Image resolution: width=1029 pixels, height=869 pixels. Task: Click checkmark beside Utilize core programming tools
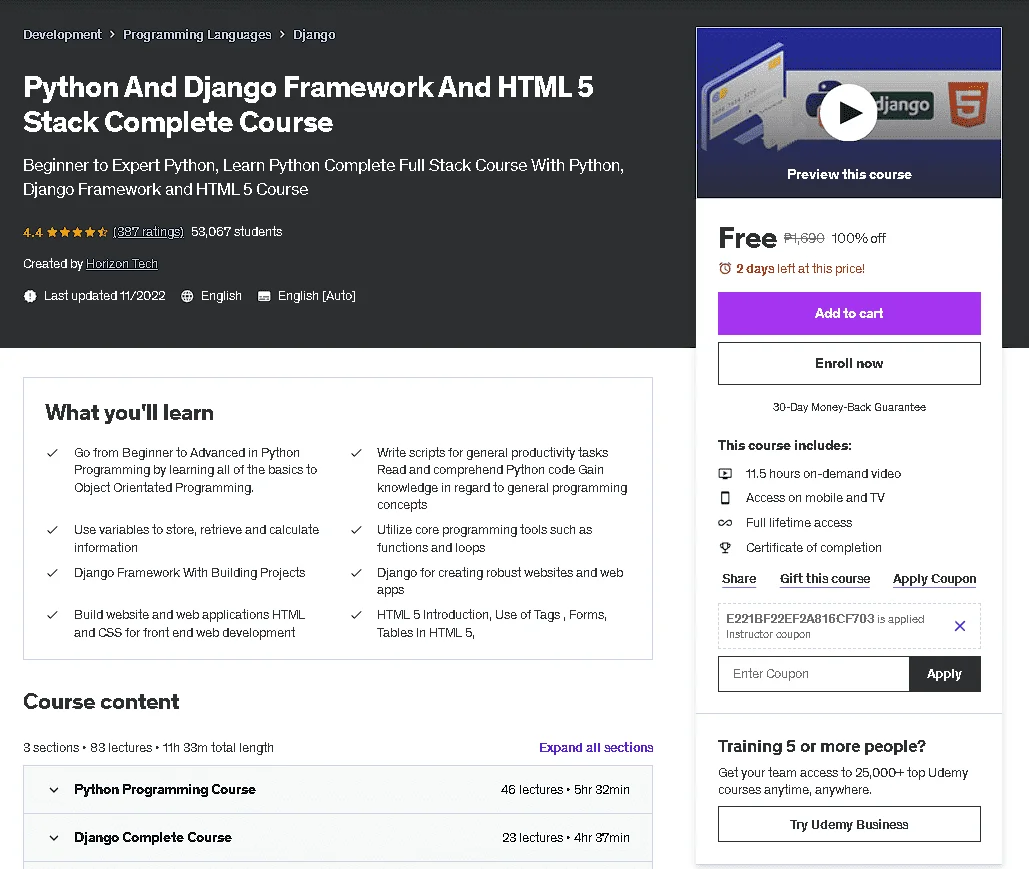click(356, 530)
